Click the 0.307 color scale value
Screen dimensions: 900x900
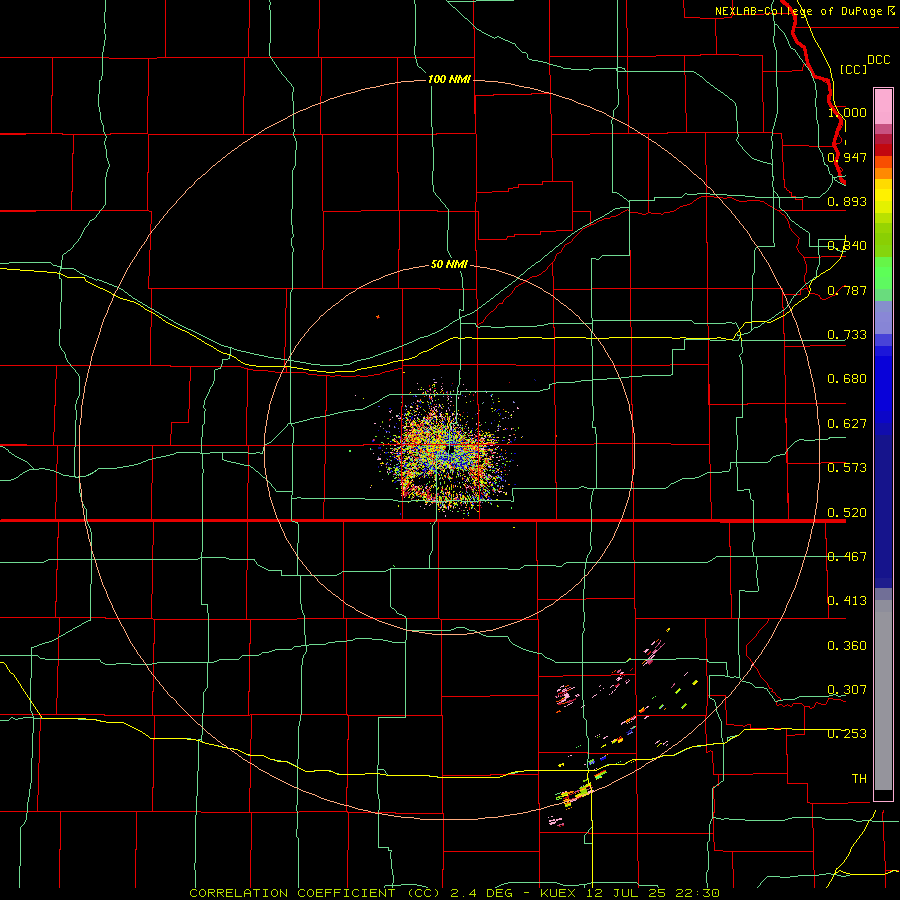[847, 690]
